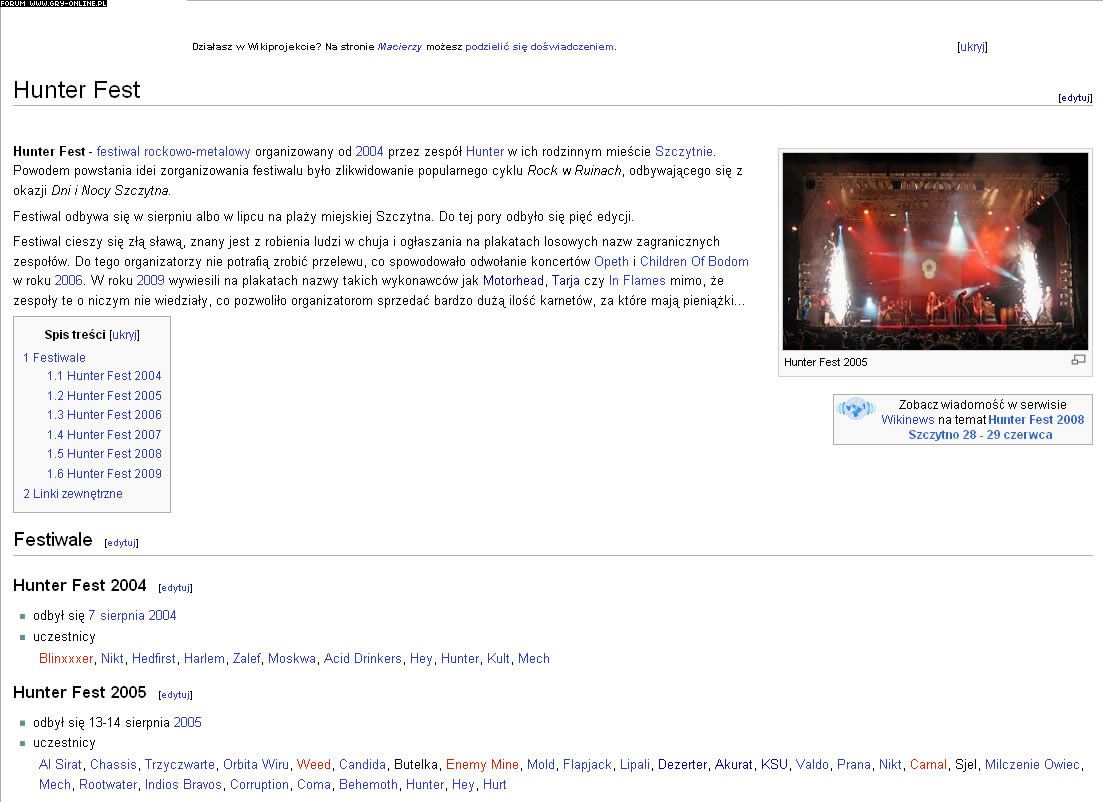
Task: Hide the Wikiproject notice with ukryj
Action: 972,47
